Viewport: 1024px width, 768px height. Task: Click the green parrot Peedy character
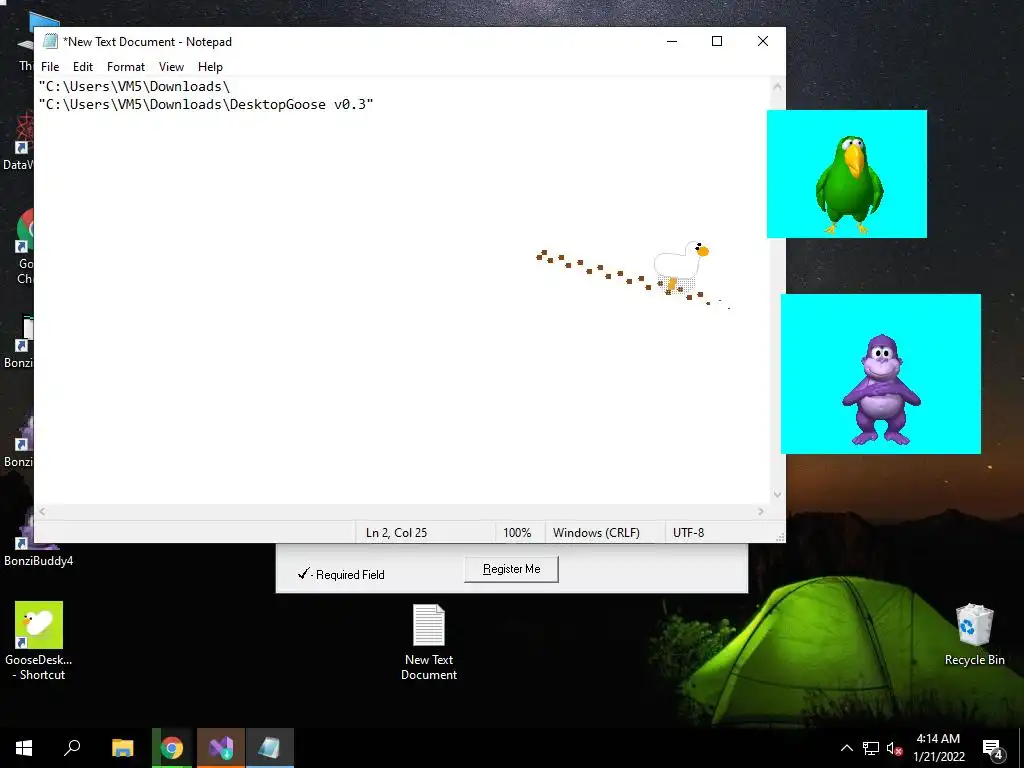(x=849, y=184)
